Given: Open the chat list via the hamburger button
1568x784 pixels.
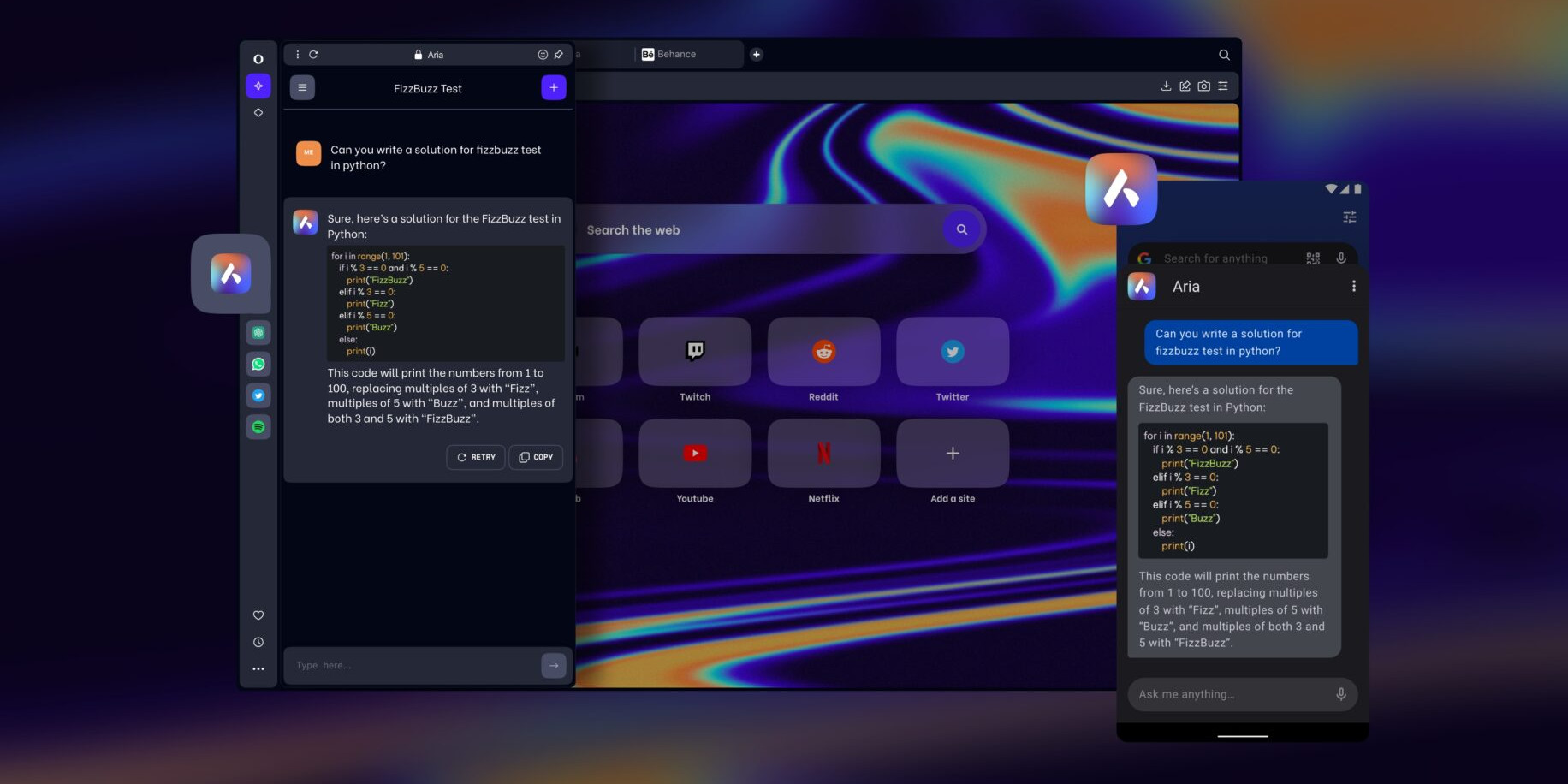Looking at the screenshot, I should point(301,86).
